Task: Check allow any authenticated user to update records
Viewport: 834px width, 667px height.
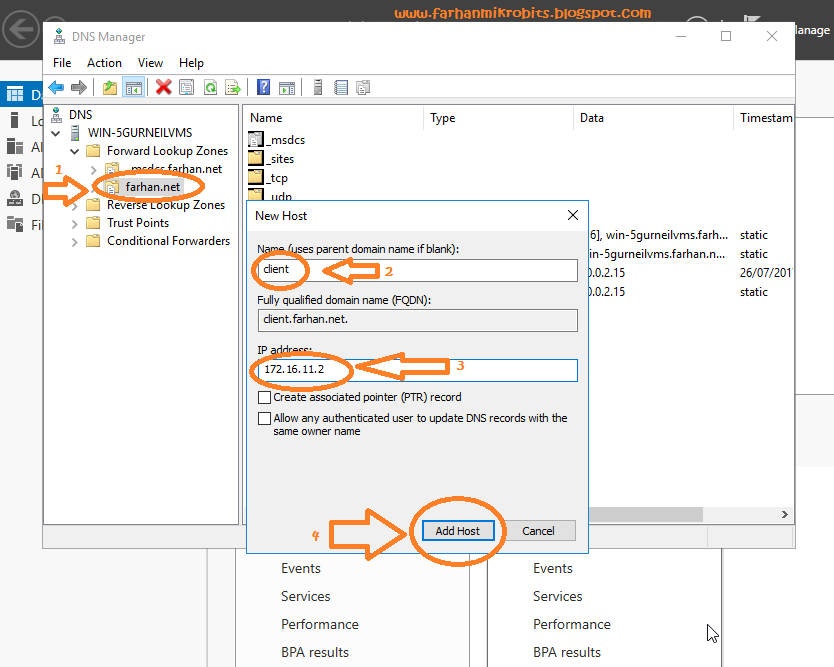Action: tap(265, 418)
